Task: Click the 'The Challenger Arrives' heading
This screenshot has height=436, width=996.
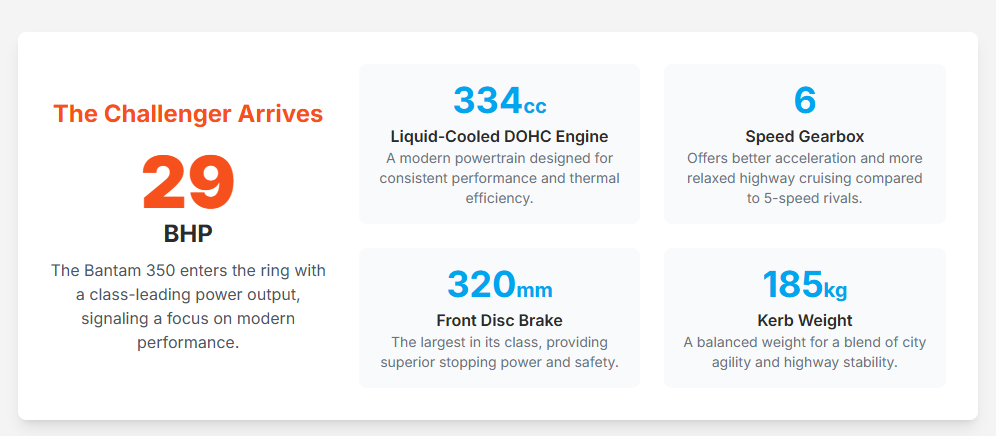Action: click(188, 114)
